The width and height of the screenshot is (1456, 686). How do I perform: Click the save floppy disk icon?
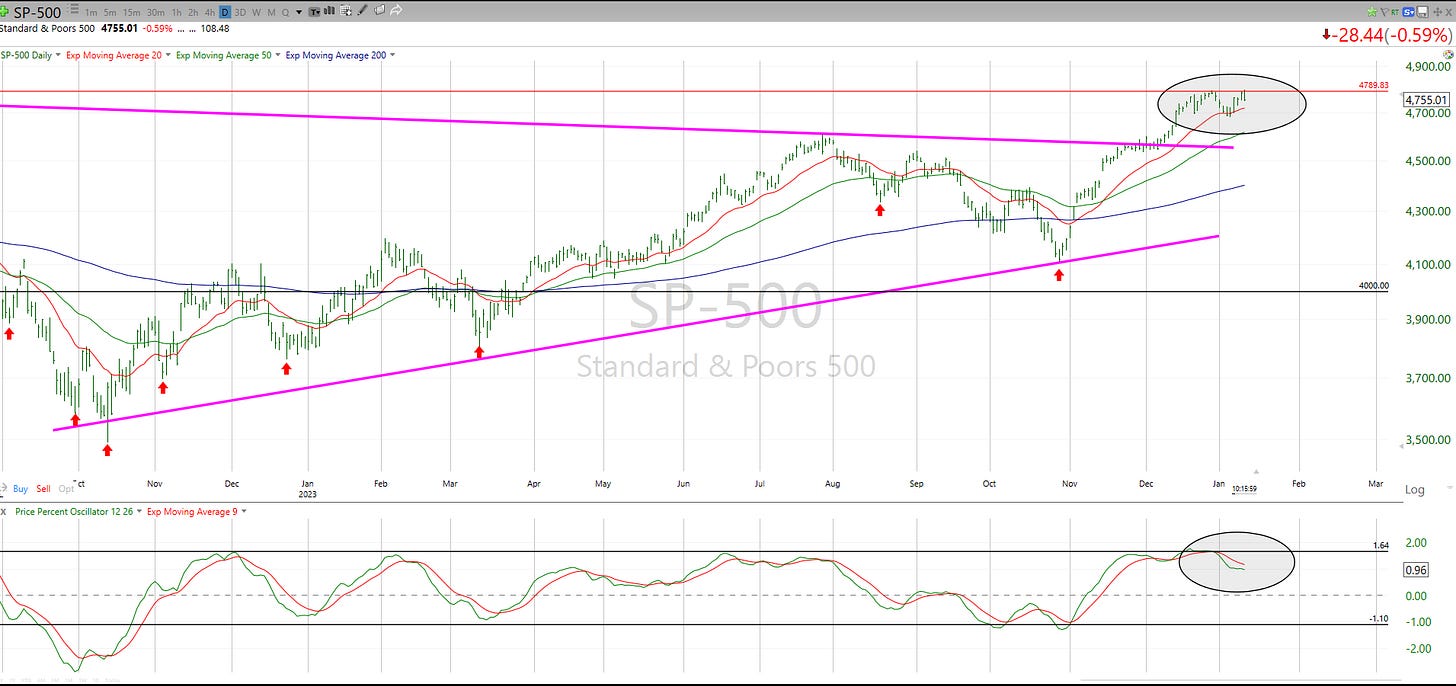tap(1422, 12)
